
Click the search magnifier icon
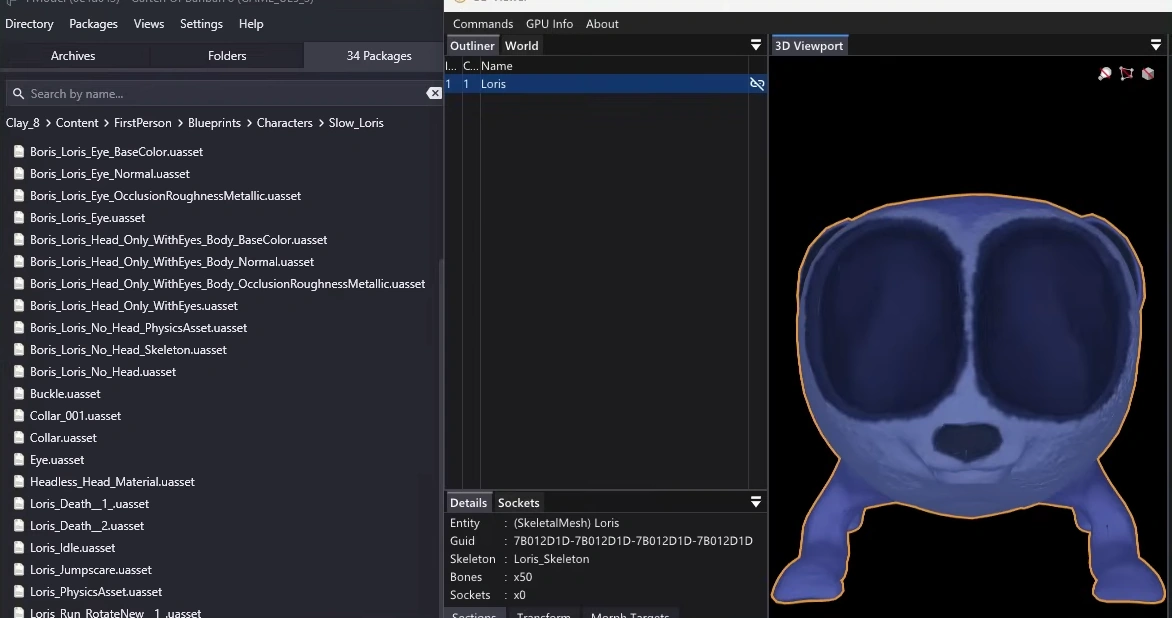17,94
